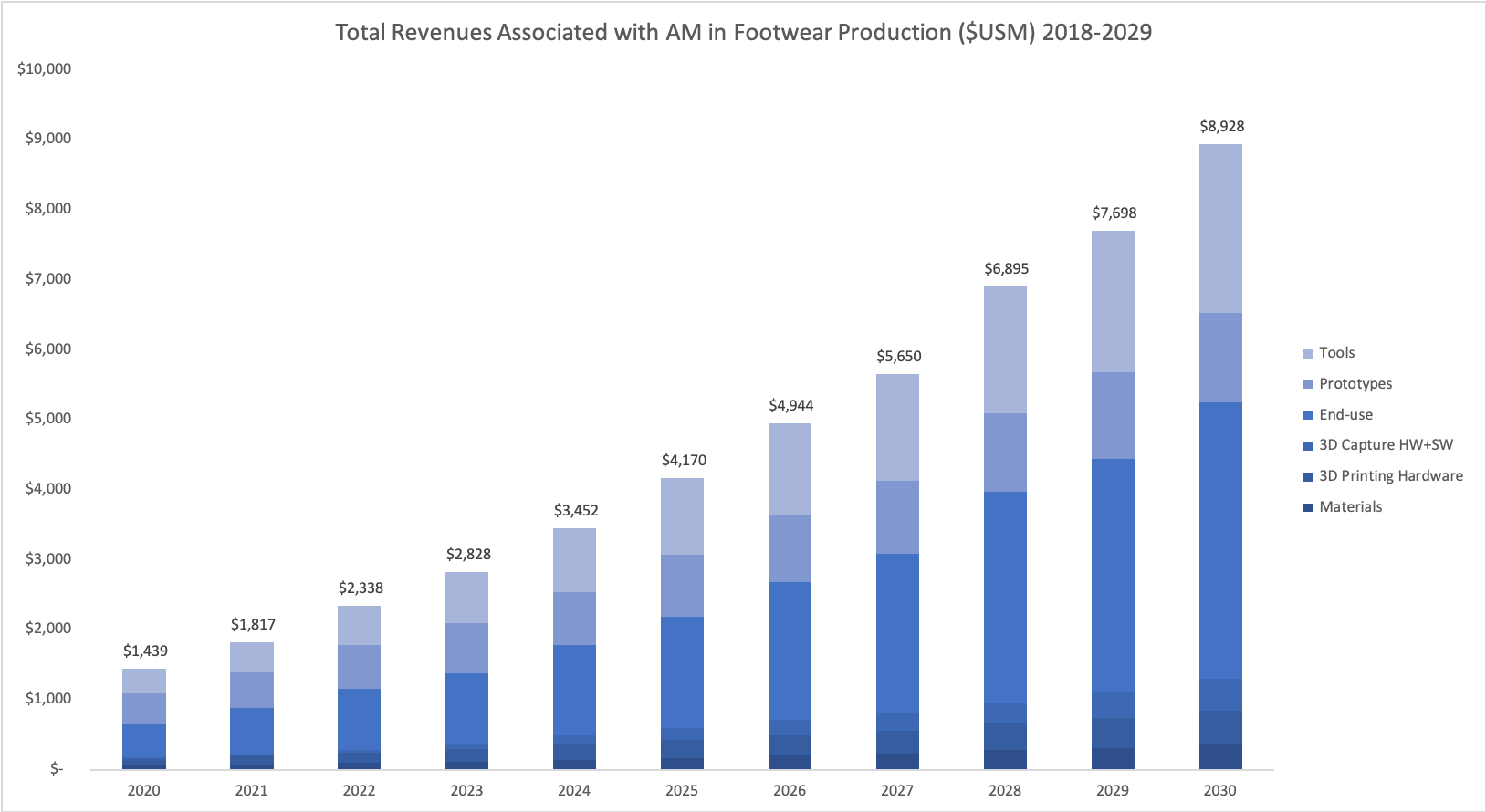Select the Tools legend color swatch

click(1308, 353)
